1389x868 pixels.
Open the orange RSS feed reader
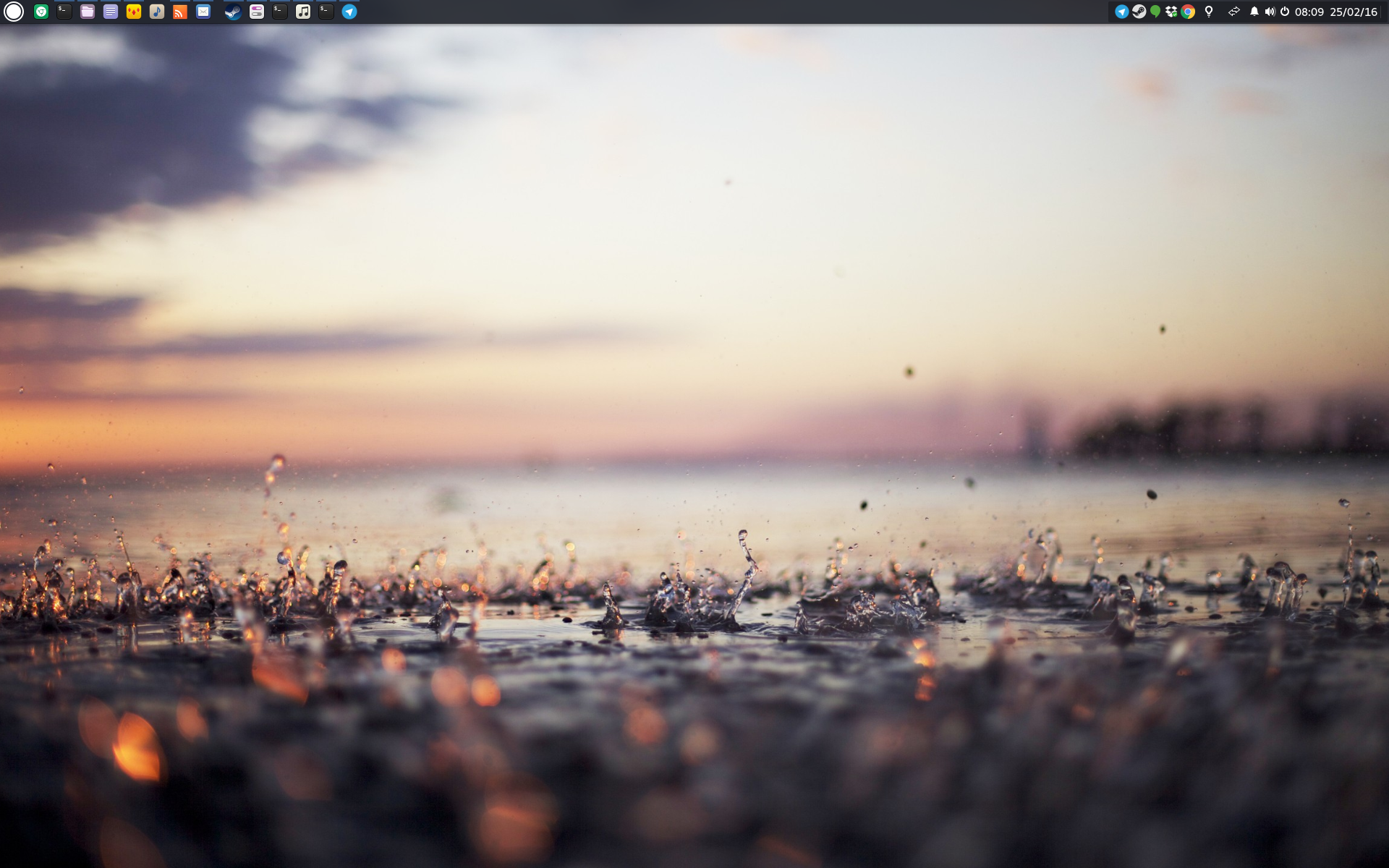tap(180, 12)
